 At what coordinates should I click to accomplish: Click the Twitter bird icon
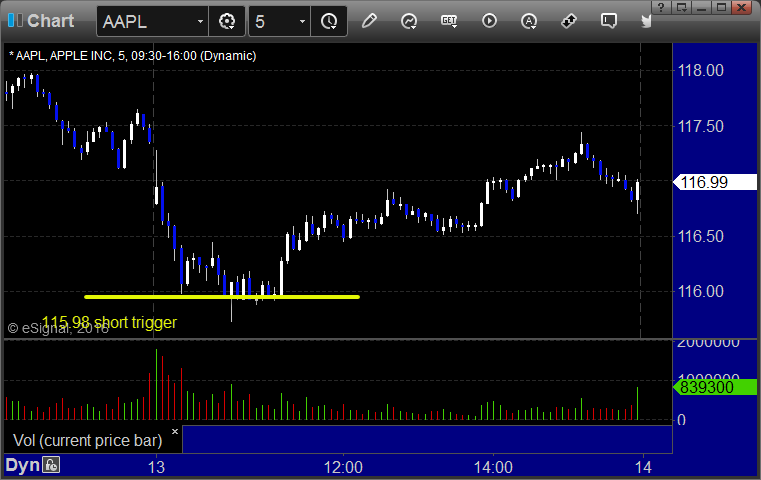coord(646,21)
